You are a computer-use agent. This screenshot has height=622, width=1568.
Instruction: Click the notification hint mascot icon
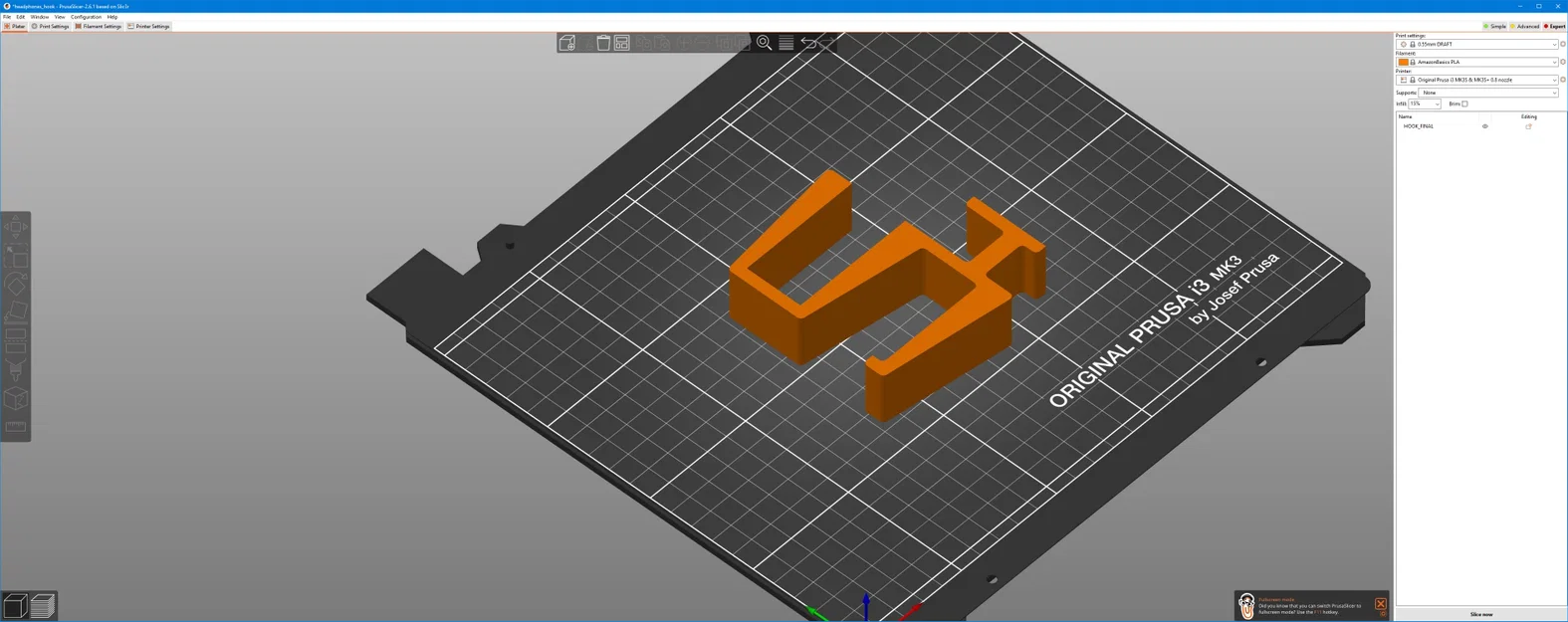point(1246,604)
